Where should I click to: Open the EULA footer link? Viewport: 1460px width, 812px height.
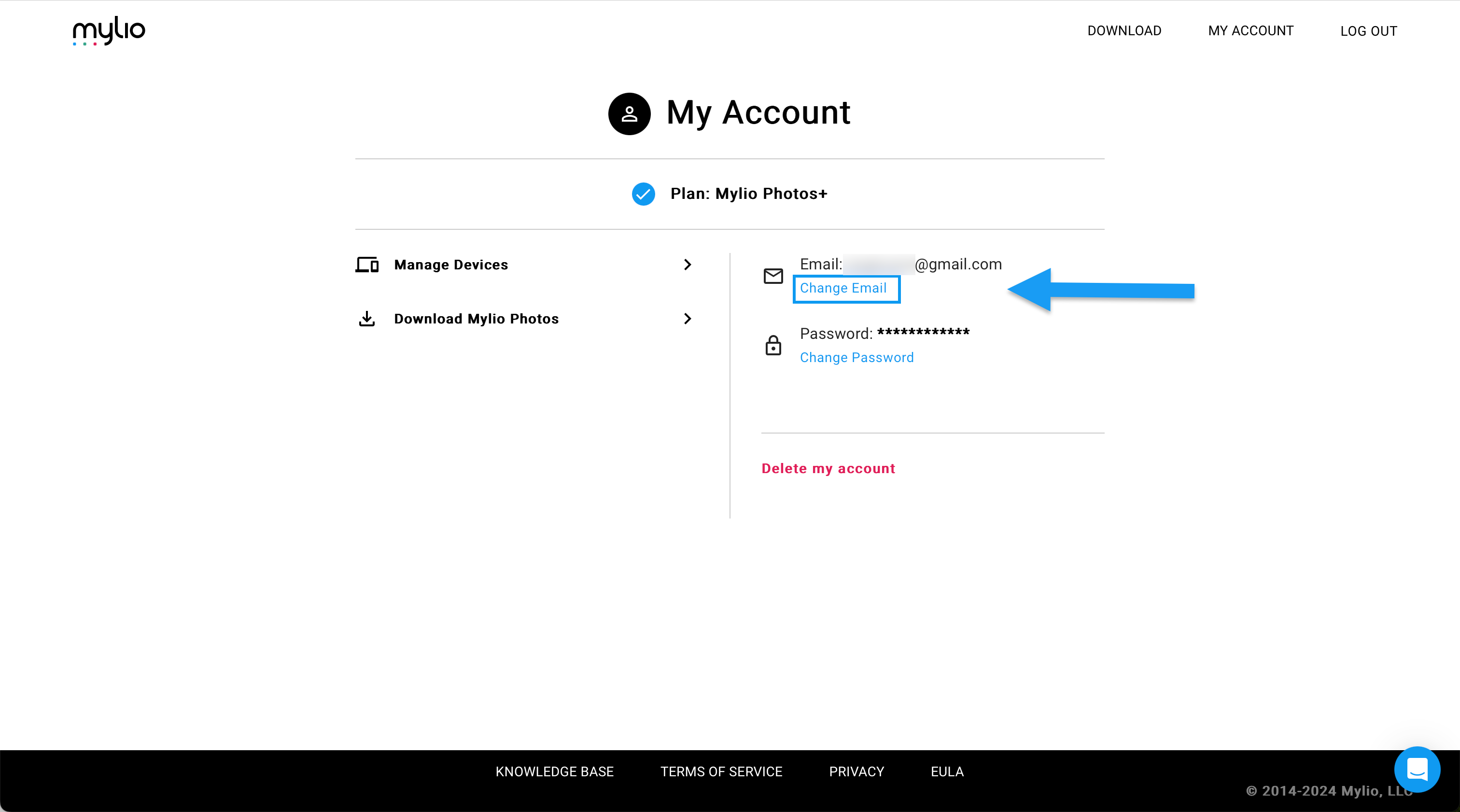[x=946, y=771]
